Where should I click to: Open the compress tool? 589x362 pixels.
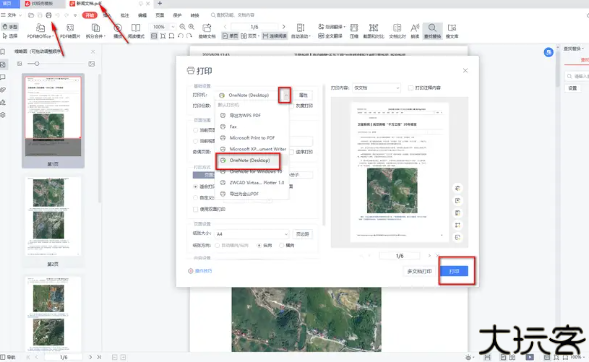[354, 31]
